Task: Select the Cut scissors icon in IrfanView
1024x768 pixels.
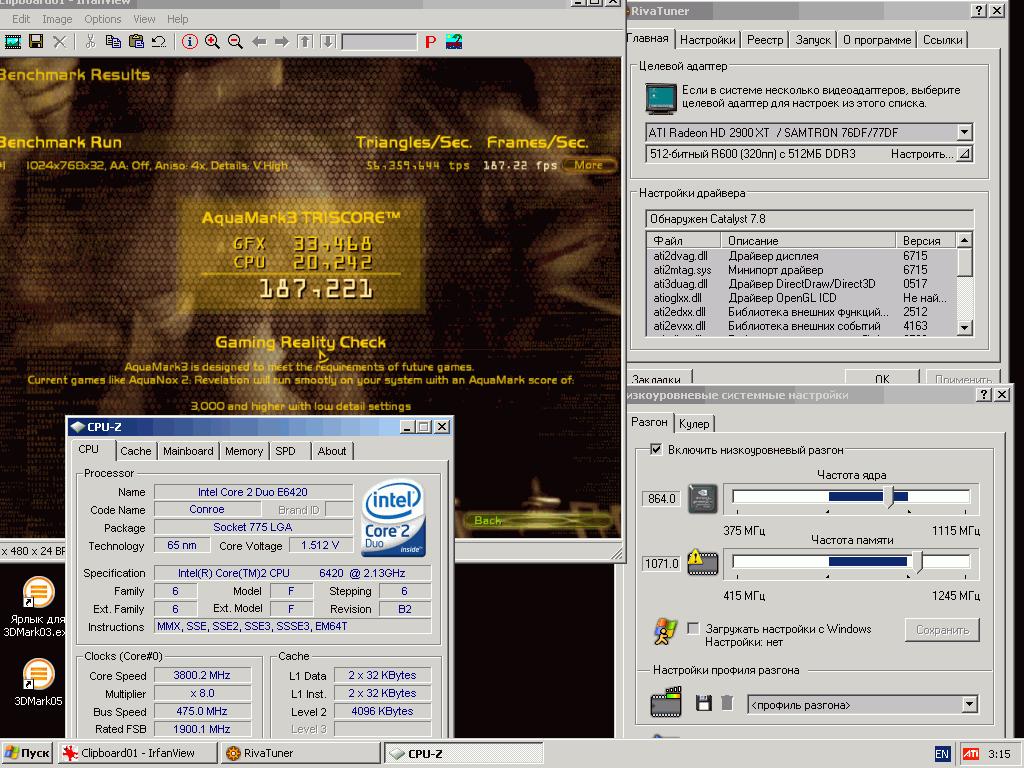Action: [x=90, y=42]
